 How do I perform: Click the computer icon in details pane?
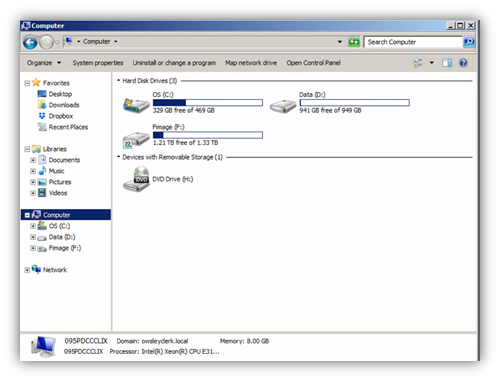tap(43, 346)
